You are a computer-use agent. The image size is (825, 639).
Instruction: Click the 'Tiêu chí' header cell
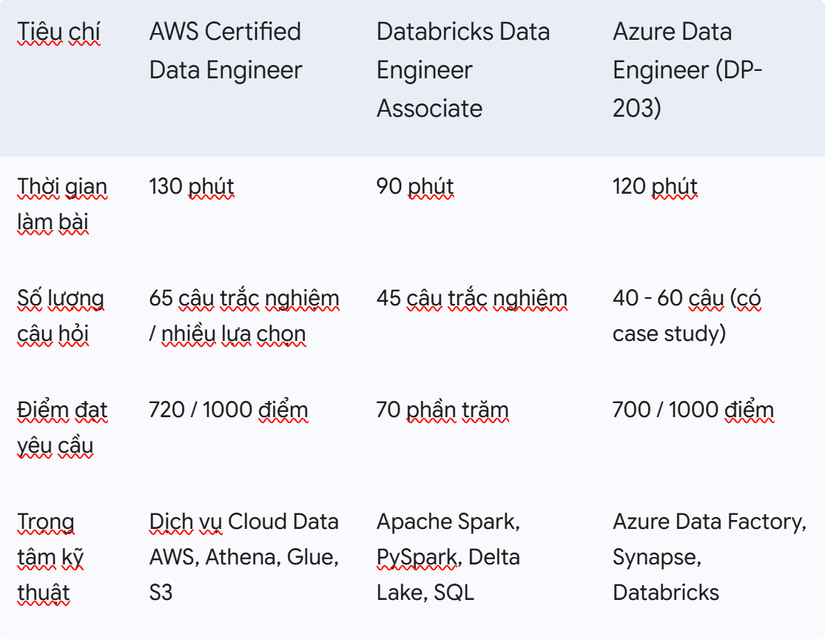pyautogui.click(x=58, y=32)
